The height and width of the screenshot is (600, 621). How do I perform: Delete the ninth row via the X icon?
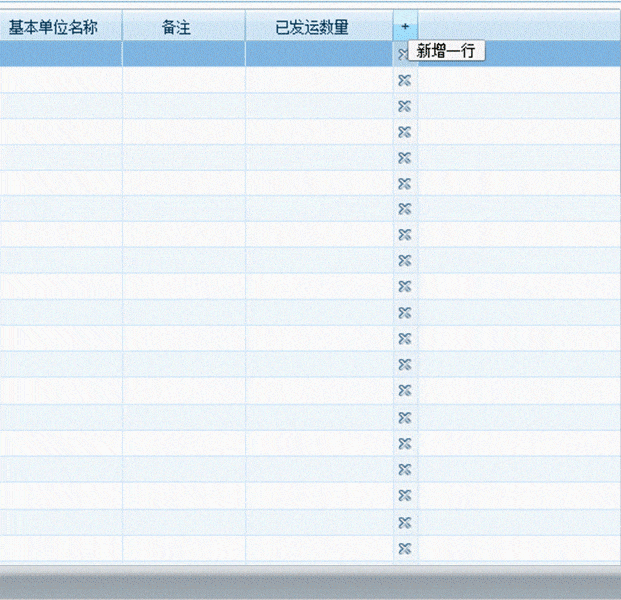404,260
